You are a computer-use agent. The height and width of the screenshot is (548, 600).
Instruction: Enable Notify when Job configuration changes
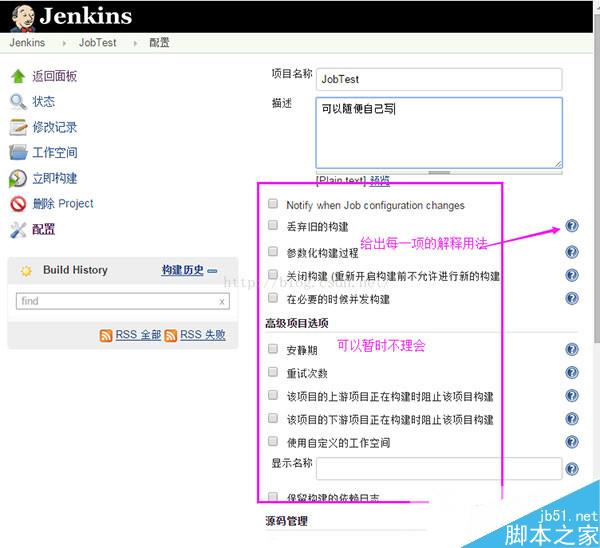coord(273,203)
